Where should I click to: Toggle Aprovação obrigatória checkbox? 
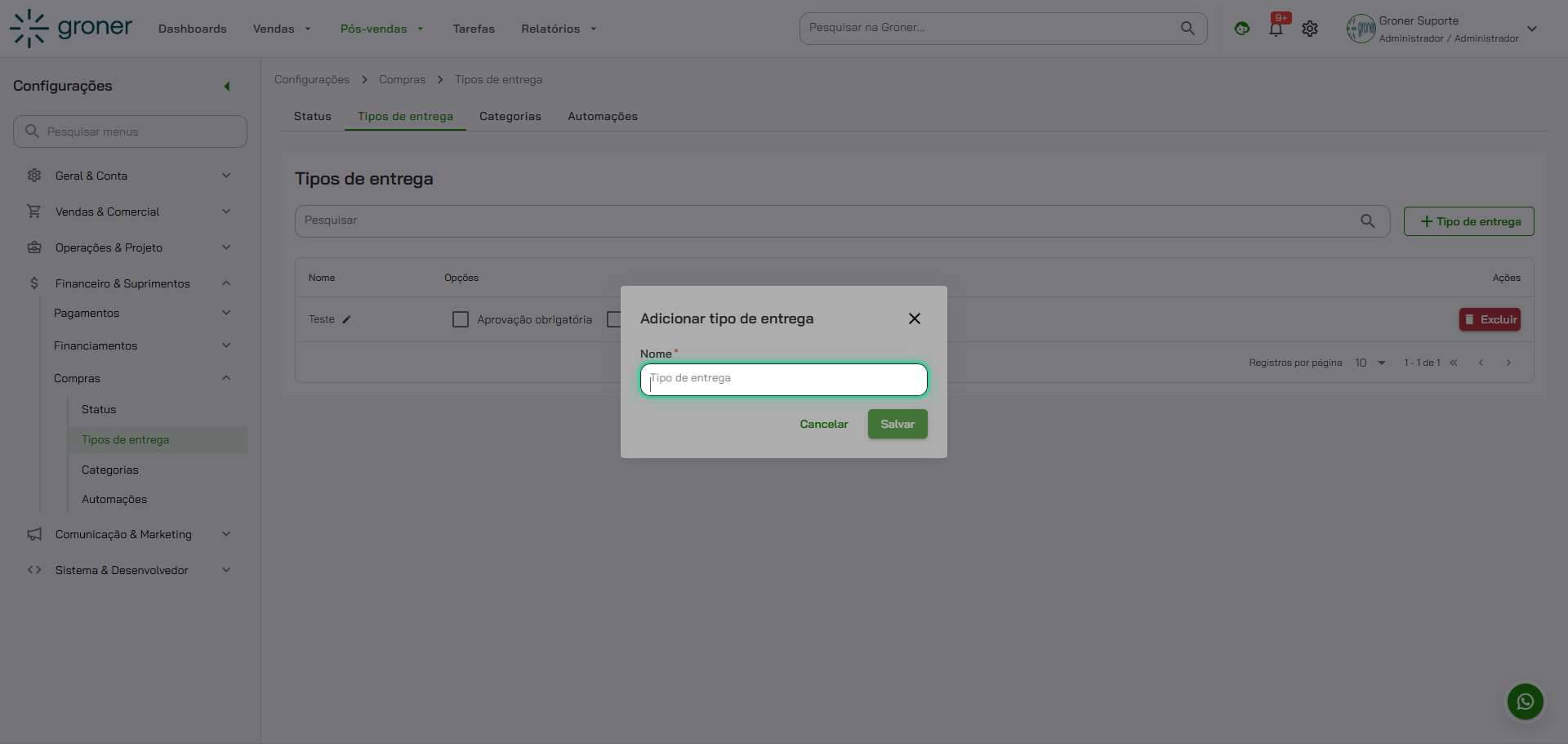click(x=461, y=319)
